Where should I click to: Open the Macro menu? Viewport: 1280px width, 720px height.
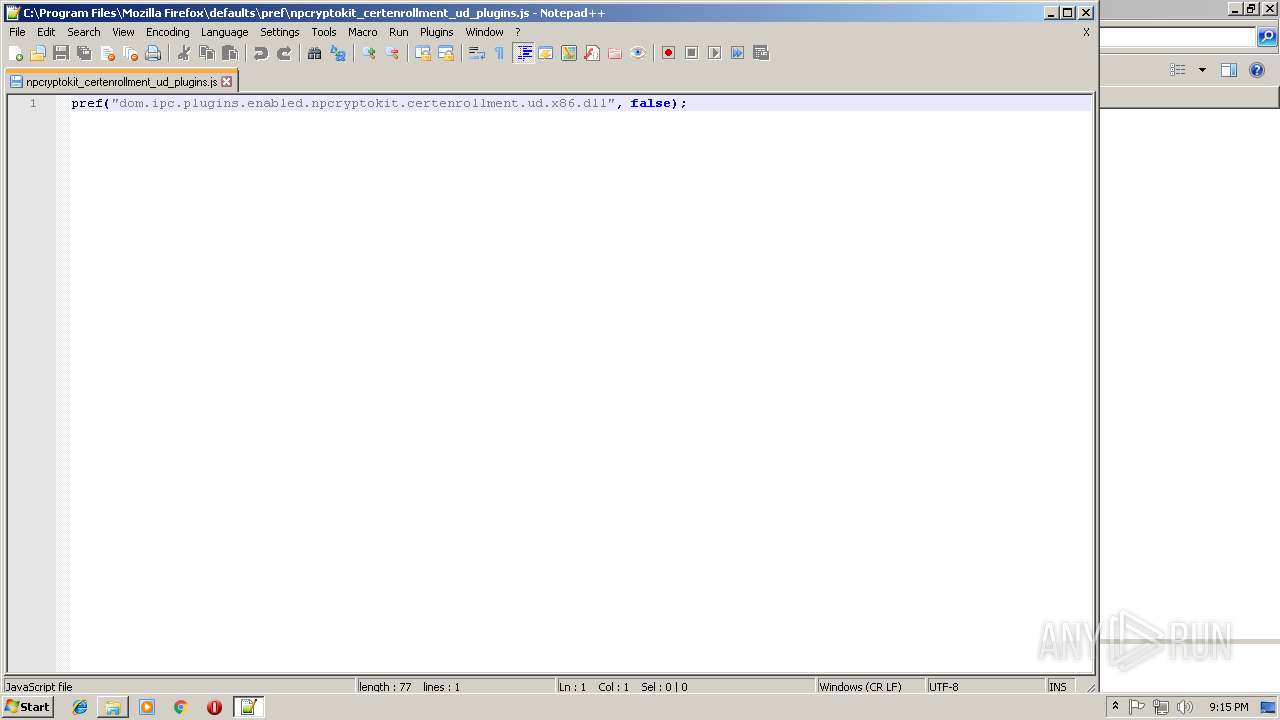point(363,32)
